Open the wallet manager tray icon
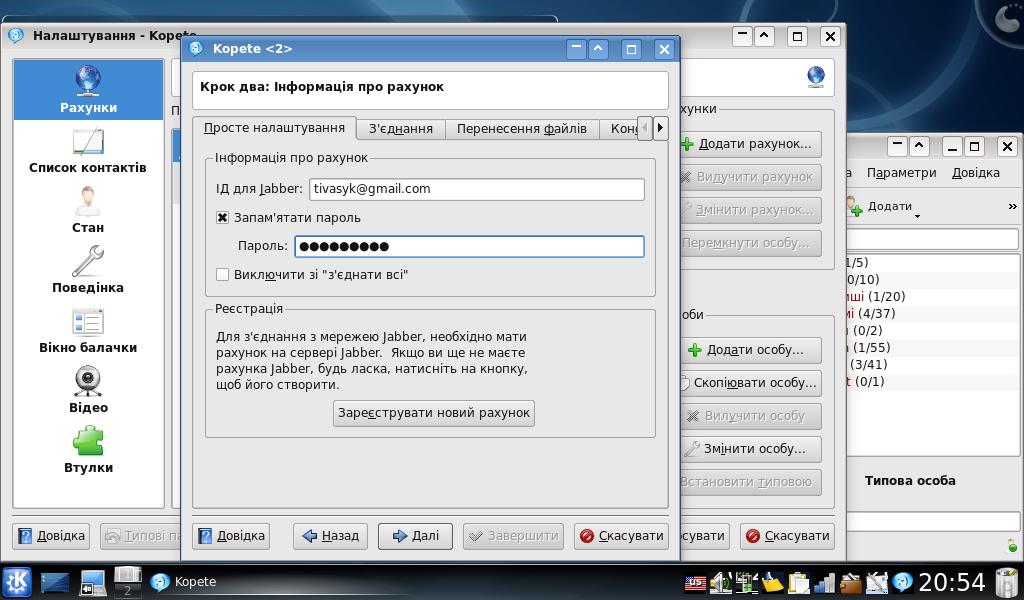 click(x=850, y=583)
